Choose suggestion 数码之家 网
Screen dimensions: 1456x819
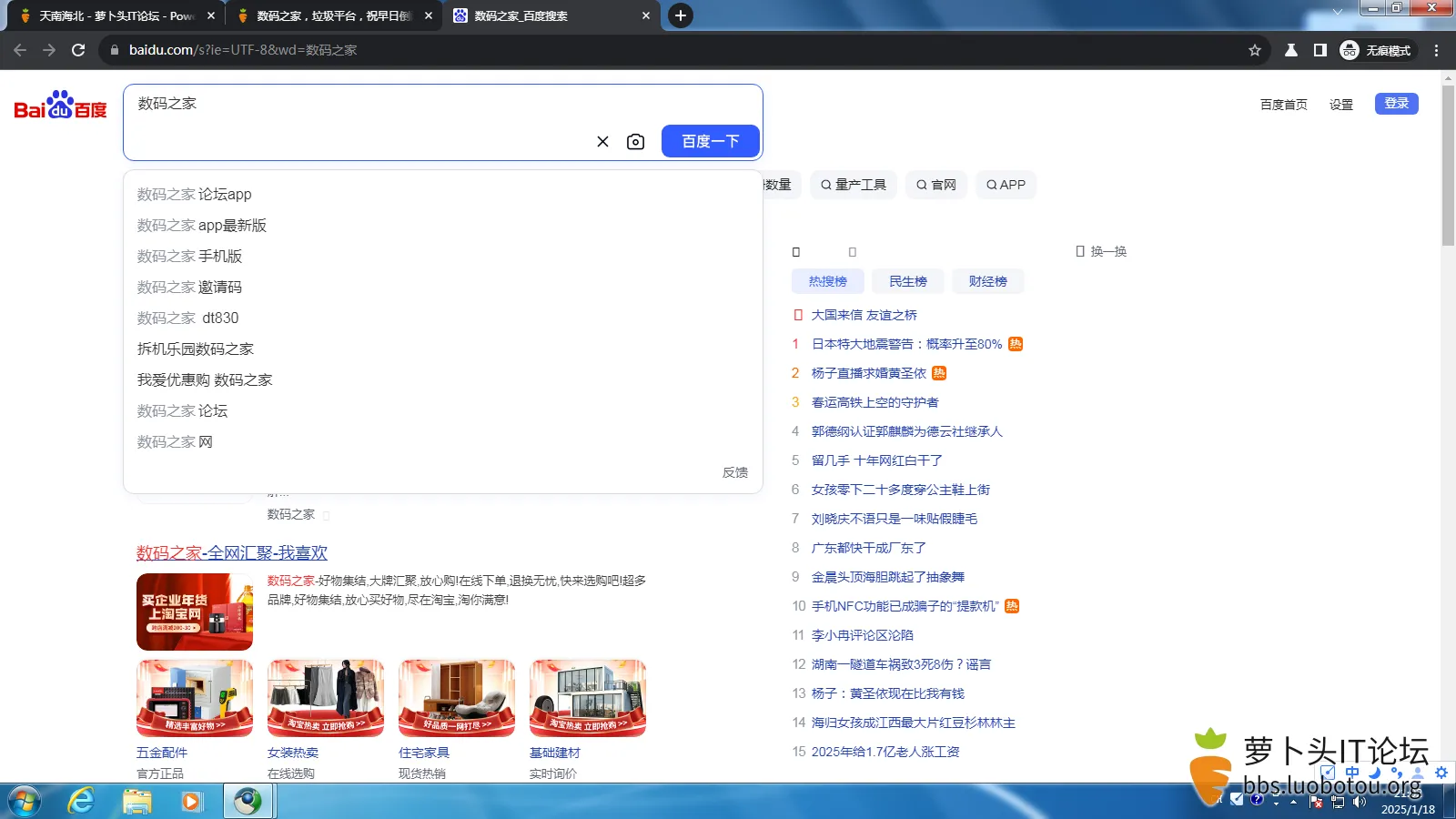pyautogui.click(x=442, y=441)
